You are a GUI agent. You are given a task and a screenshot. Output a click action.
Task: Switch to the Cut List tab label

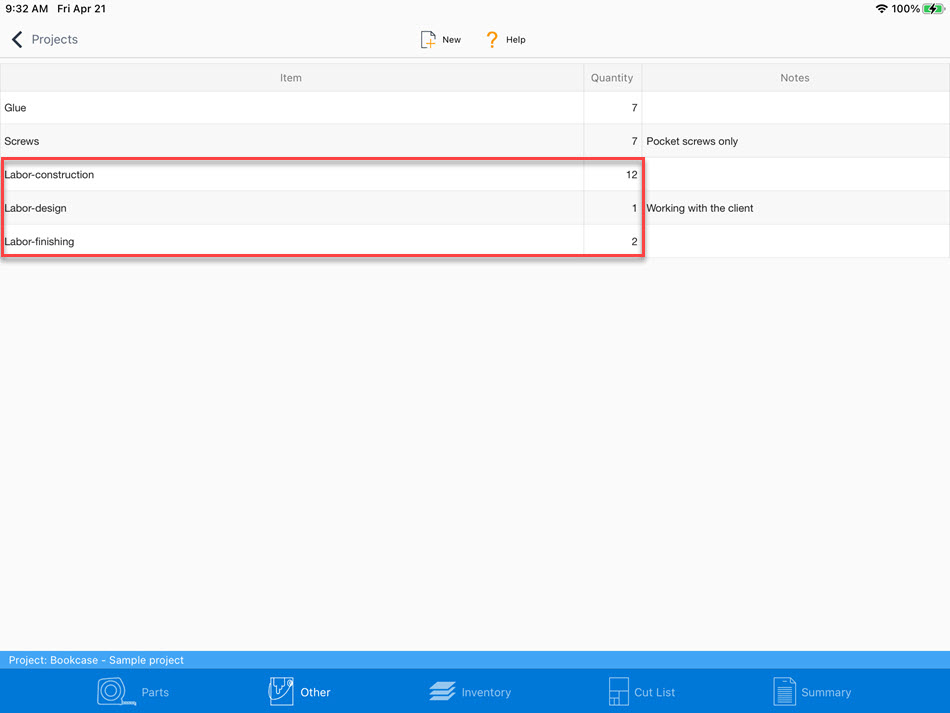coord(655,692)
